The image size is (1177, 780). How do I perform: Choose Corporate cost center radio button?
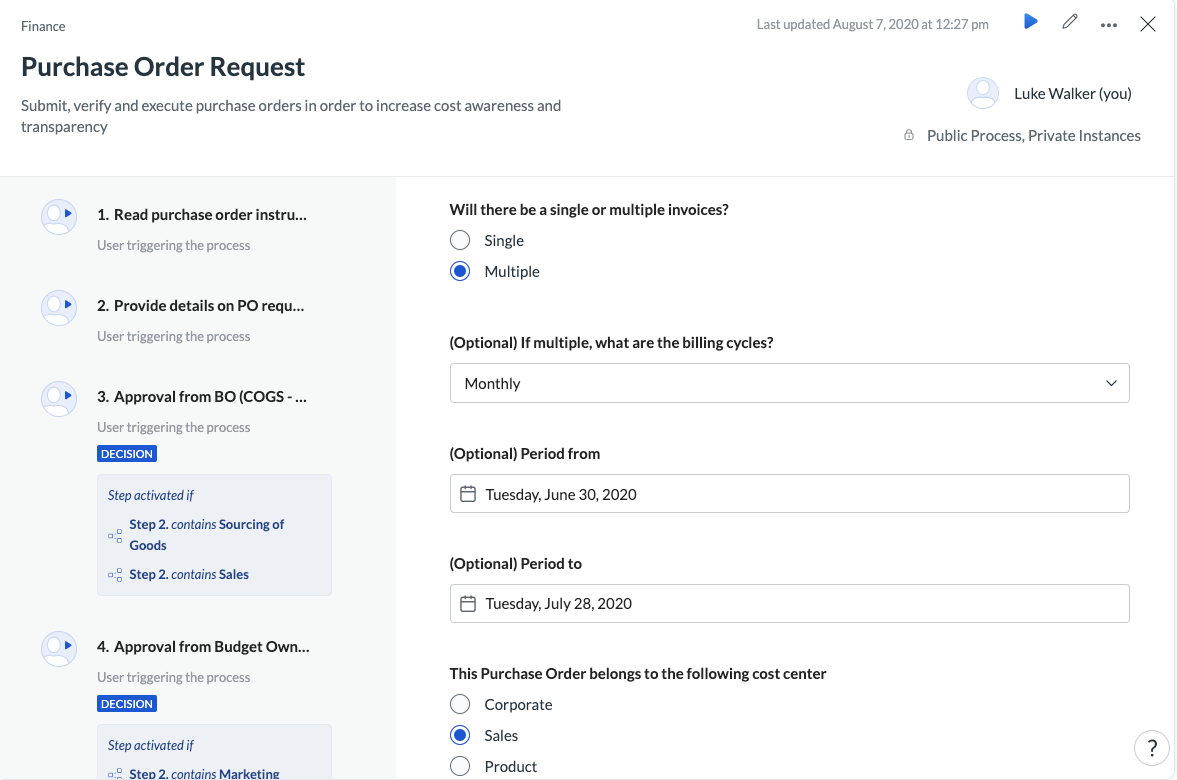click(x=460, y=704)
